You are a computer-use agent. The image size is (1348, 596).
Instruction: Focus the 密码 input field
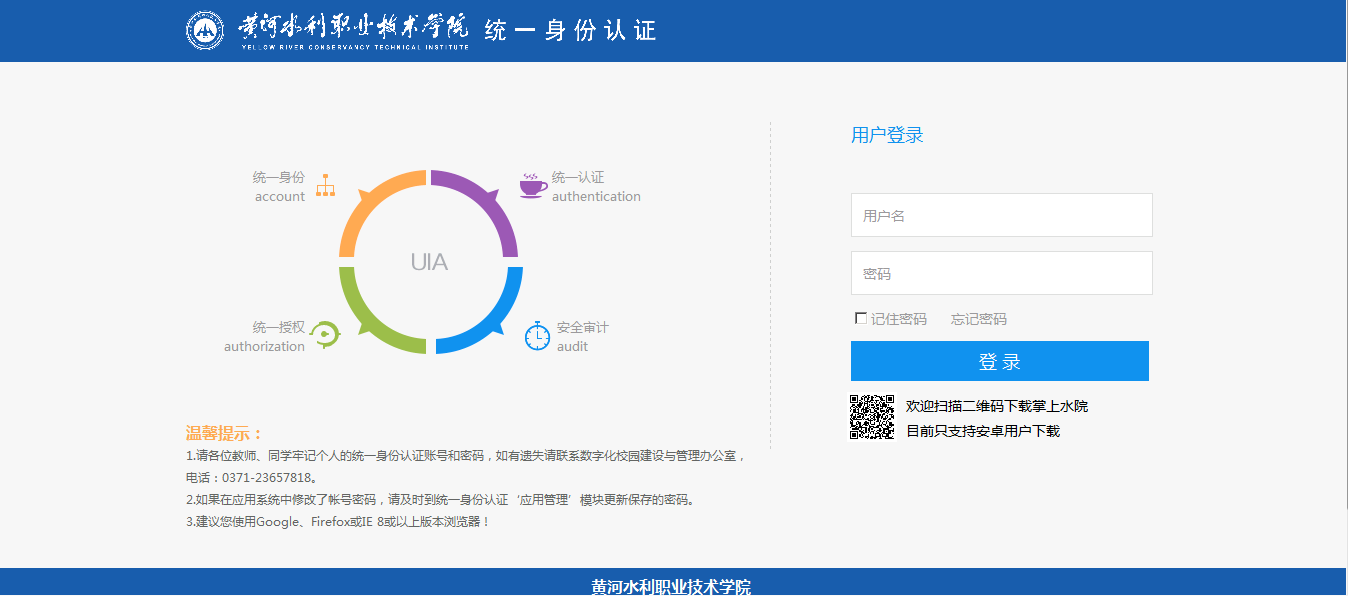[1001, 273]
